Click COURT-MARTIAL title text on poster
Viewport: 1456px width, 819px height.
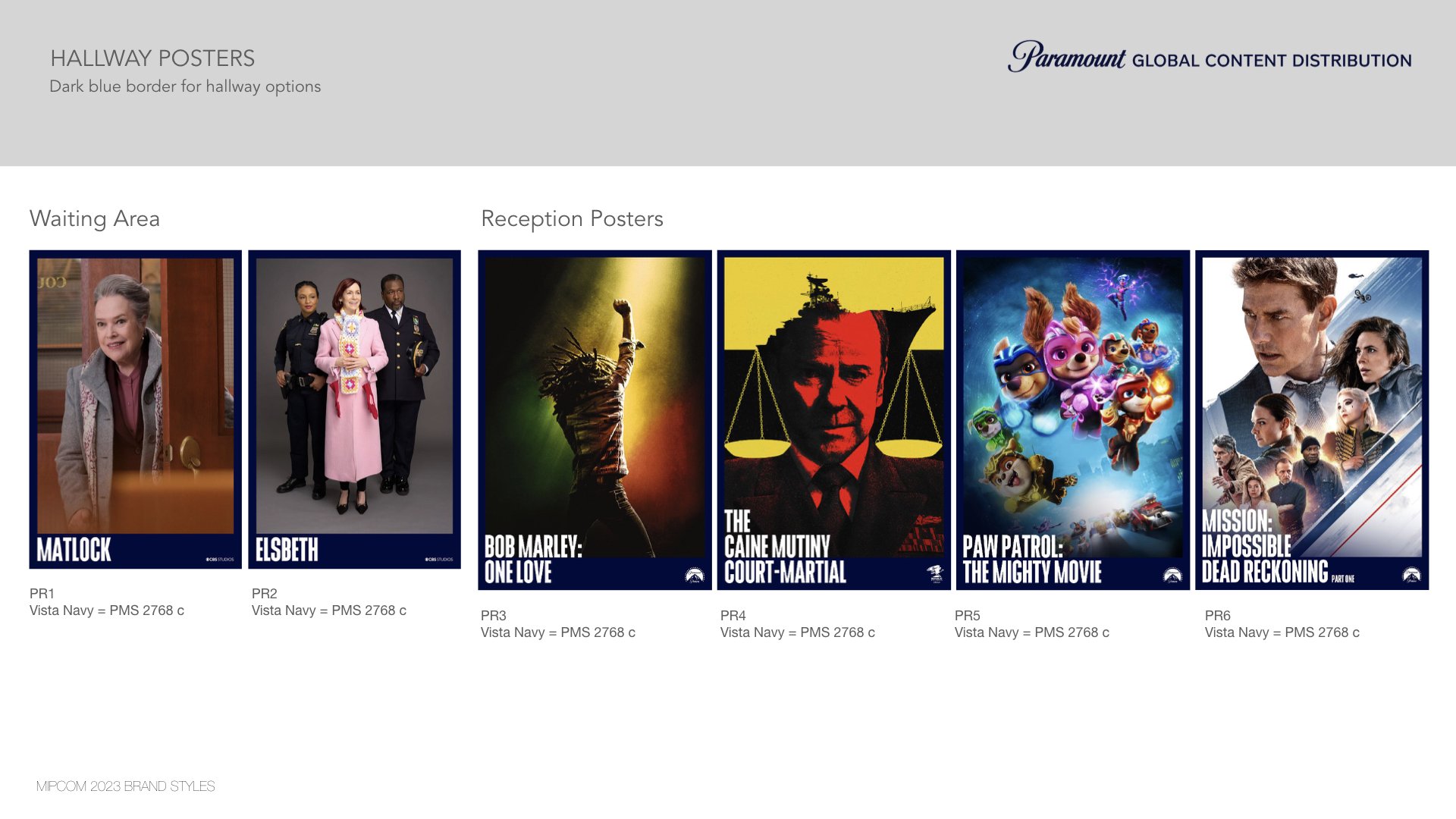(x=785, y=572)
